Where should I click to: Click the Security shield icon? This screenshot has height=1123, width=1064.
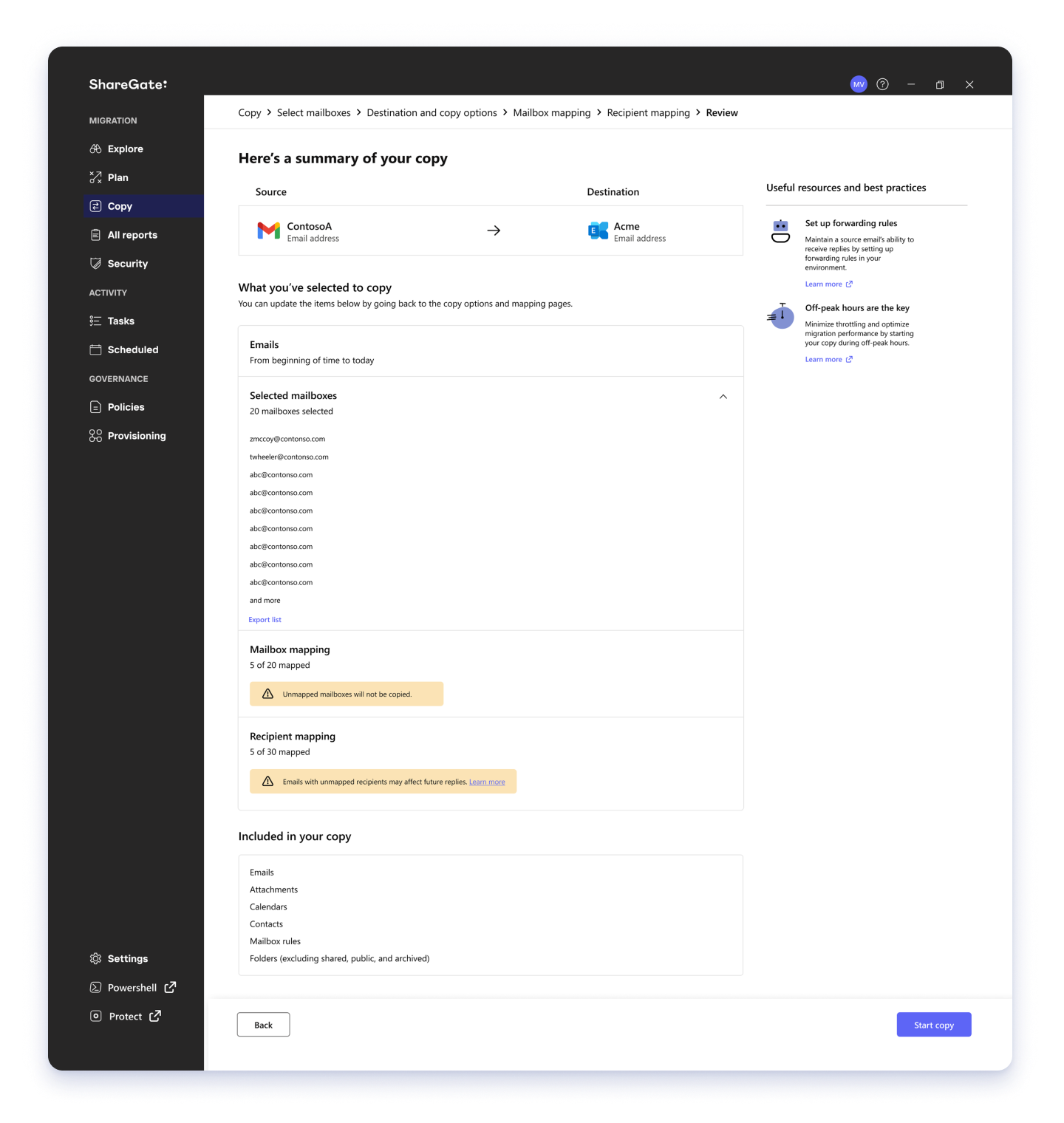click(95, 263)
